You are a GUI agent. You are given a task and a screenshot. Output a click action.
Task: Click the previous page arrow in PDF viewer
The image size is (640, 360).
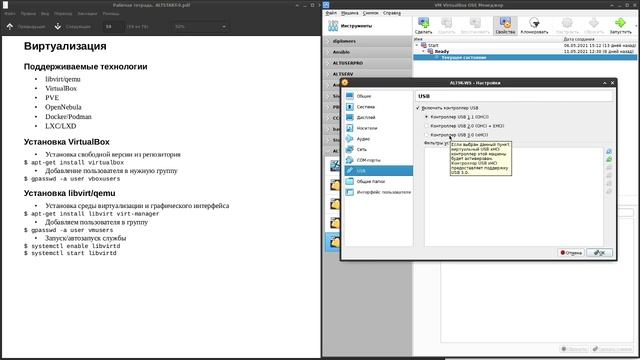(x=10, y=27)
